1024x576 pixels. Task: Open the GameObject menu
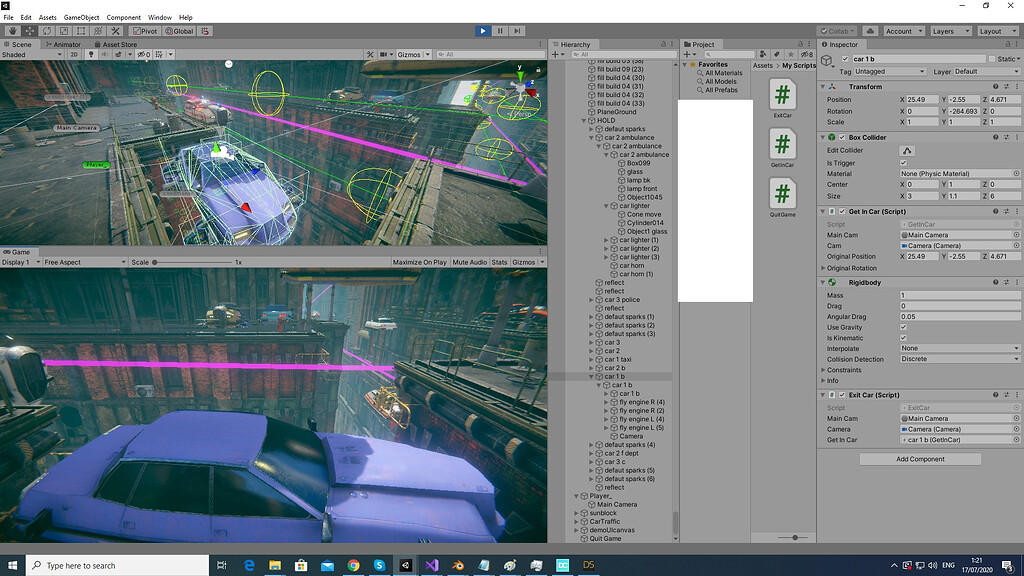[x=81, y=17]
